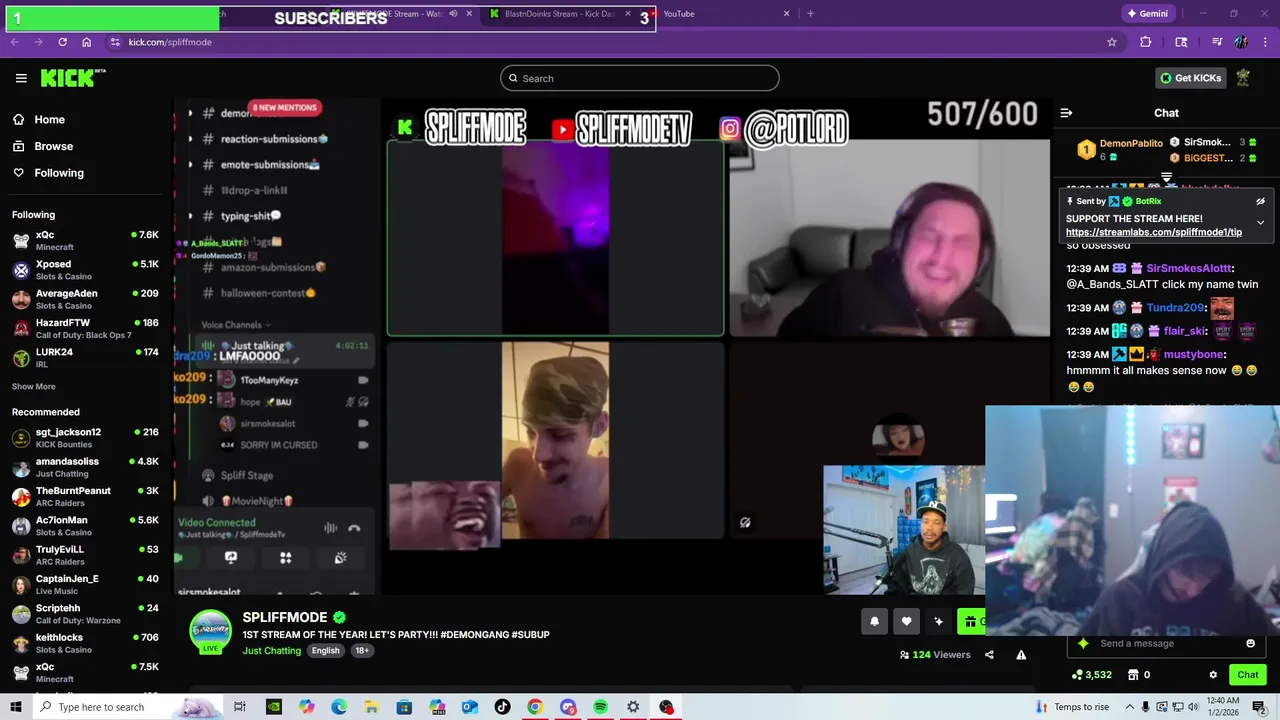Open Spotify from the taskbar

(600, 707)
